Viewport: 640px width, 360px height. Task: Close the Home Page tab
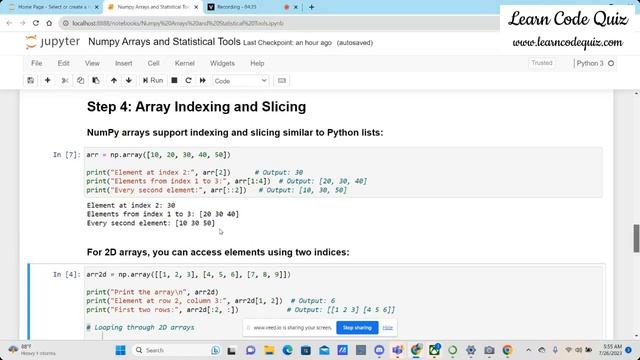pos(97,7)
